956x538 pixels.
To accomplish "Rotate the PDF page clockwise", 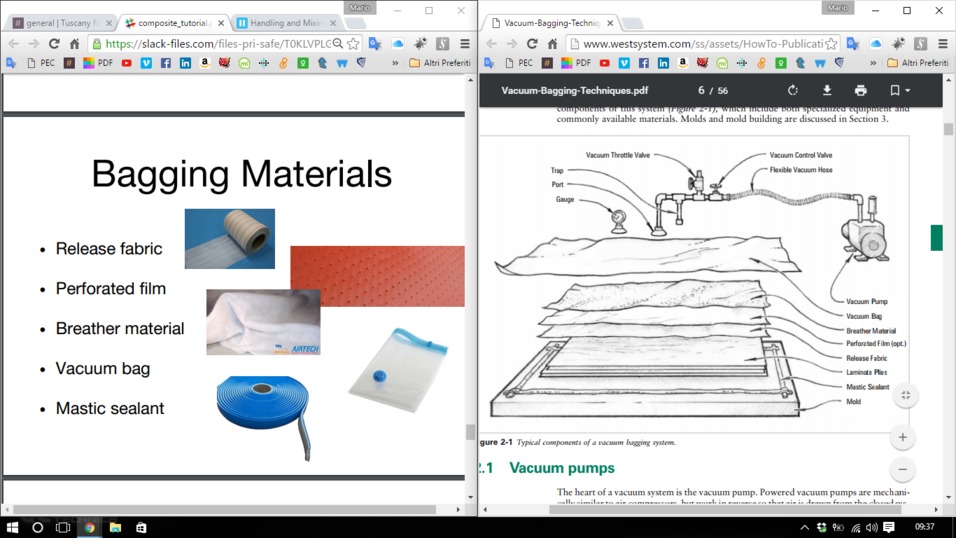I will pos(793,90).
